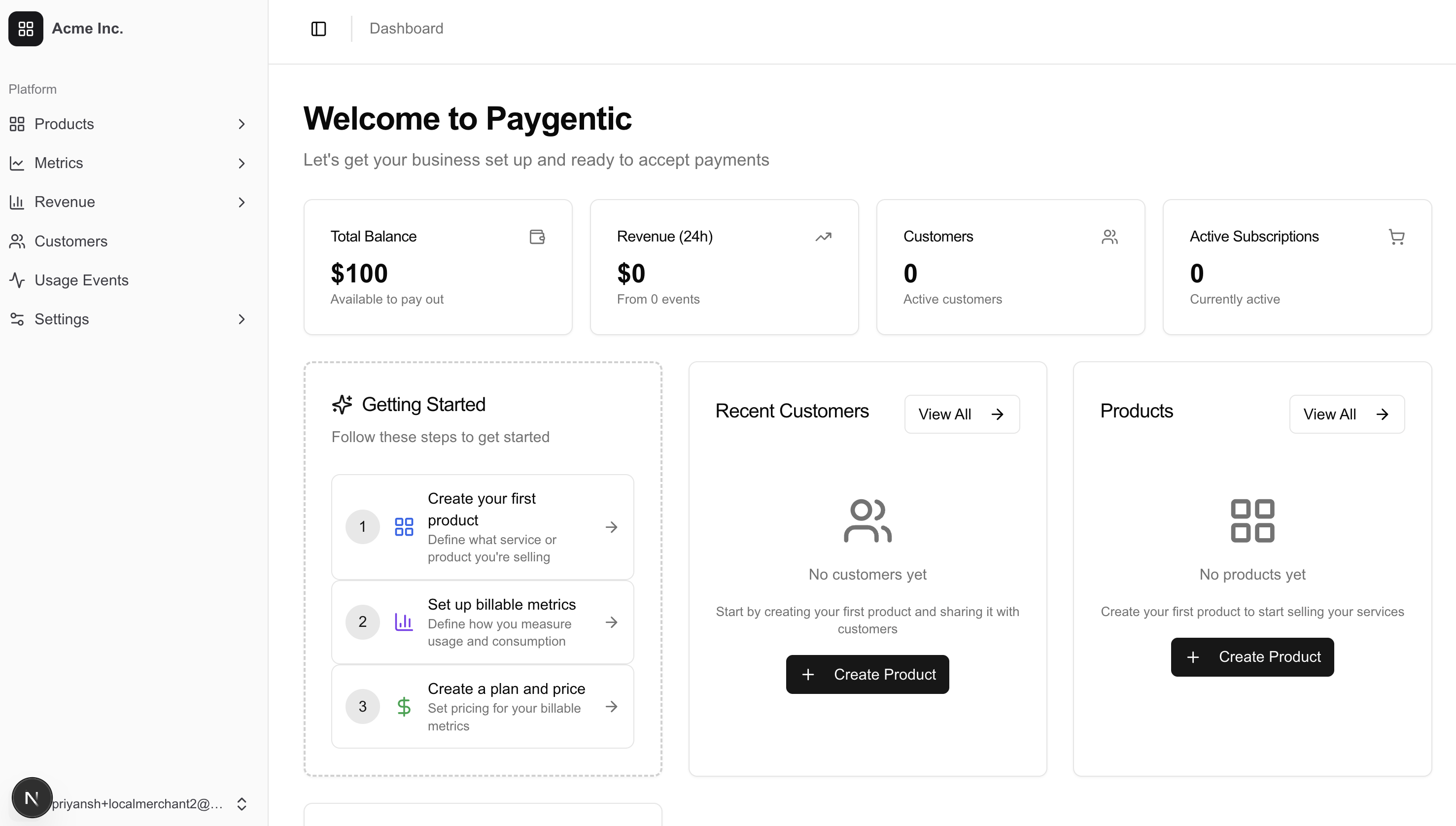Click the purple chart icon in step 2
1456x826 pixels.
coord(404,622)
